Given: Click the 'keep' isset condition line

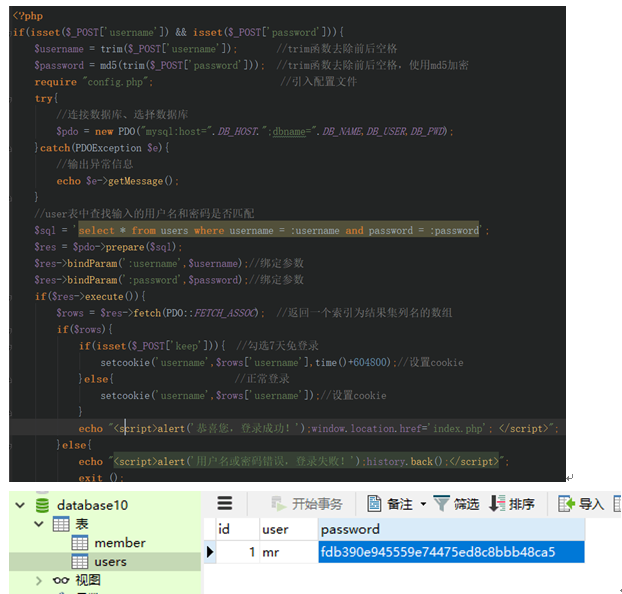Looking at the screenshot, I should point(152,346).
